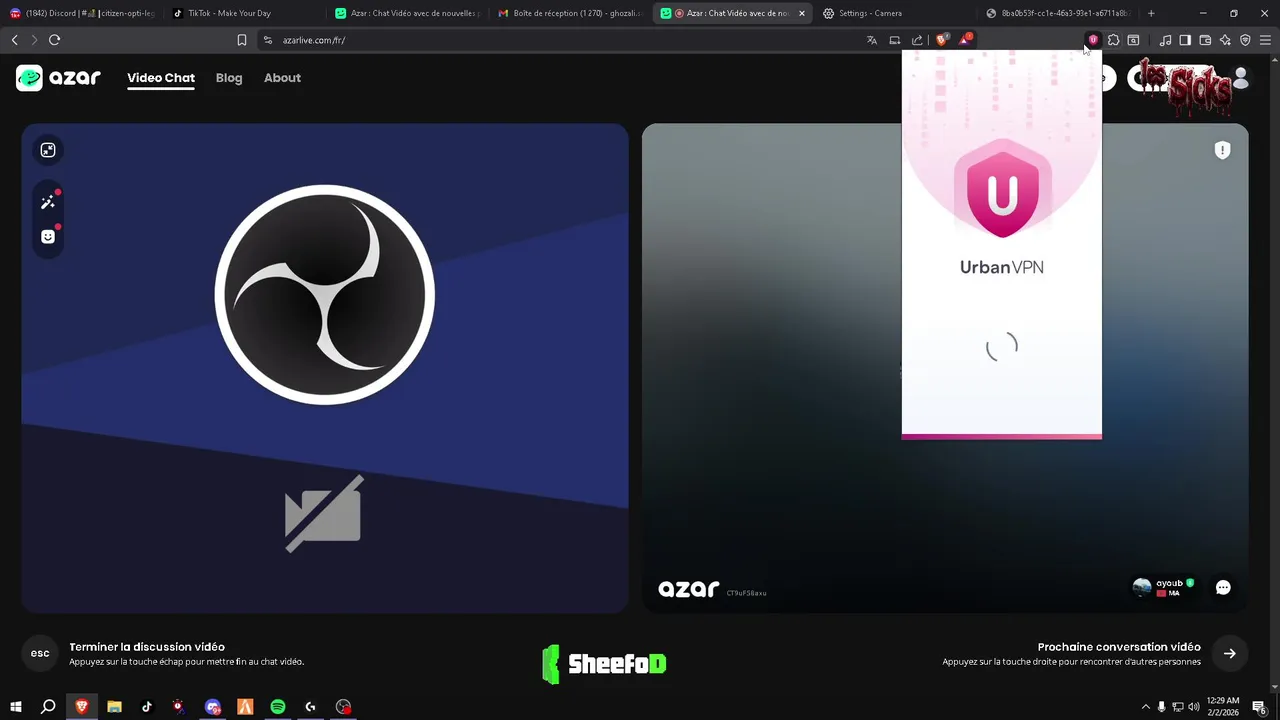Click the user avatar in header
This screenshot has height=720, width=1280.
(1241, 78)
